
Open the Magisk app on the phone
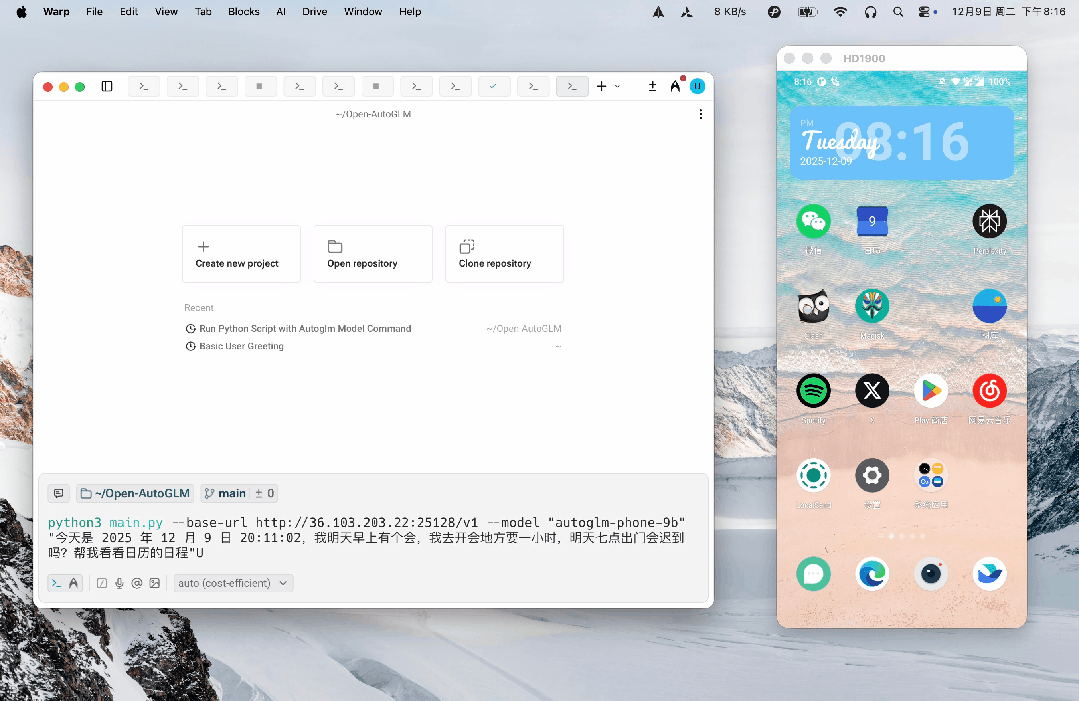(872, 306)
